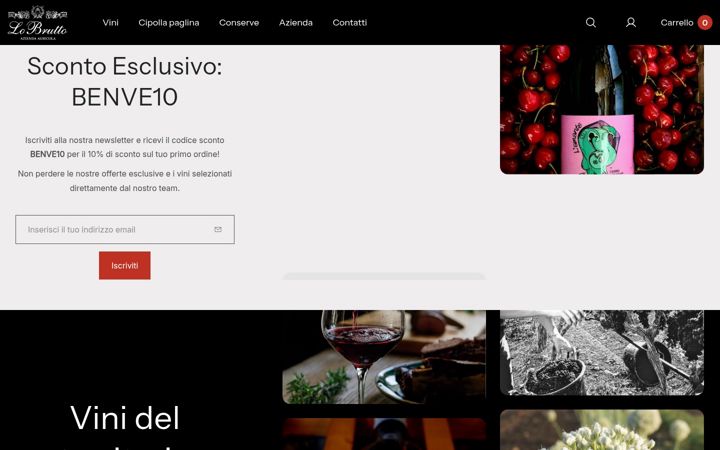Viewport: 720px width, 450px height.
Task: Open the white flowers photo
Action: (x=602, y=430)
